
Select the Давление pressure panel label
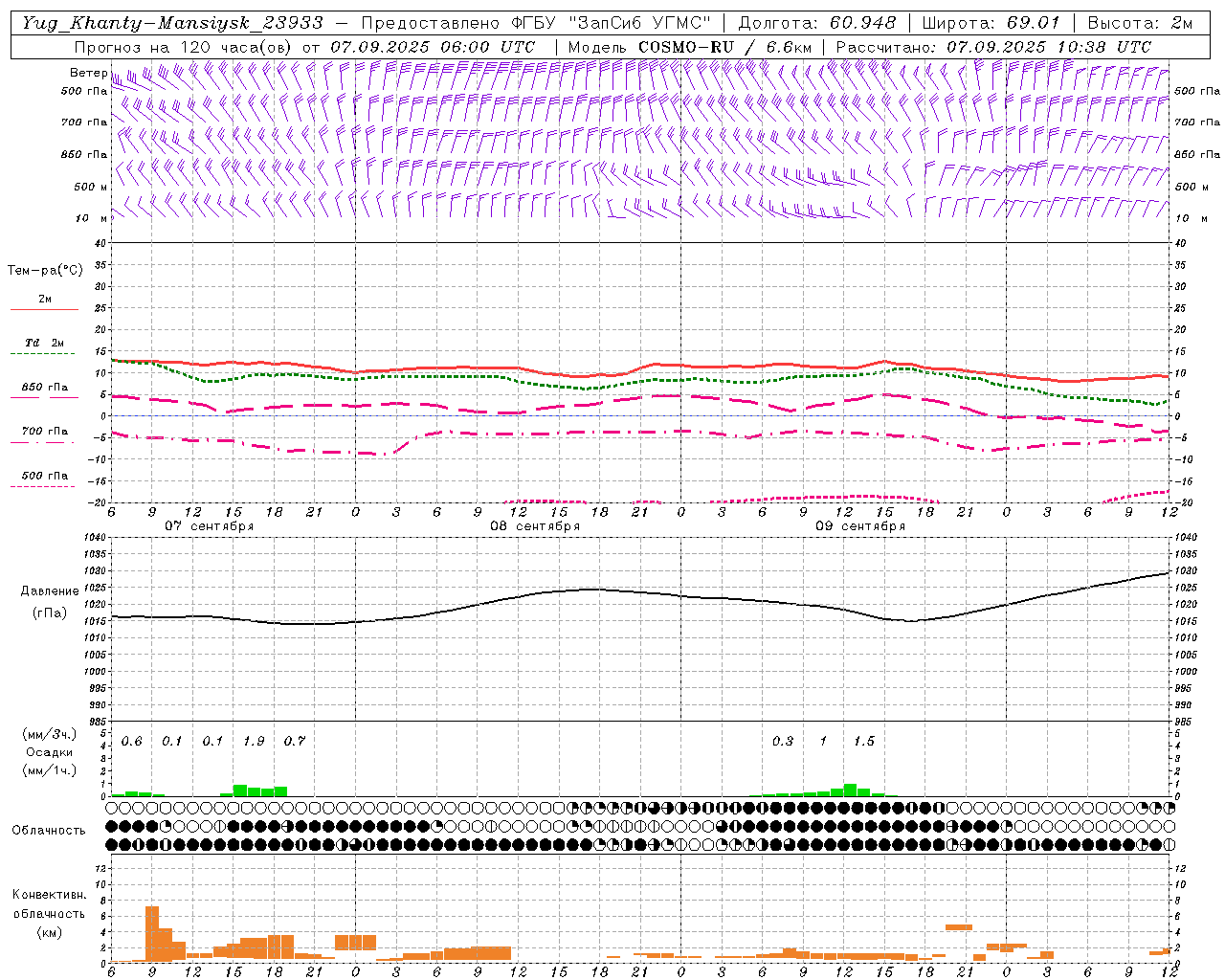pyautogui.click(x=48, y=591)
